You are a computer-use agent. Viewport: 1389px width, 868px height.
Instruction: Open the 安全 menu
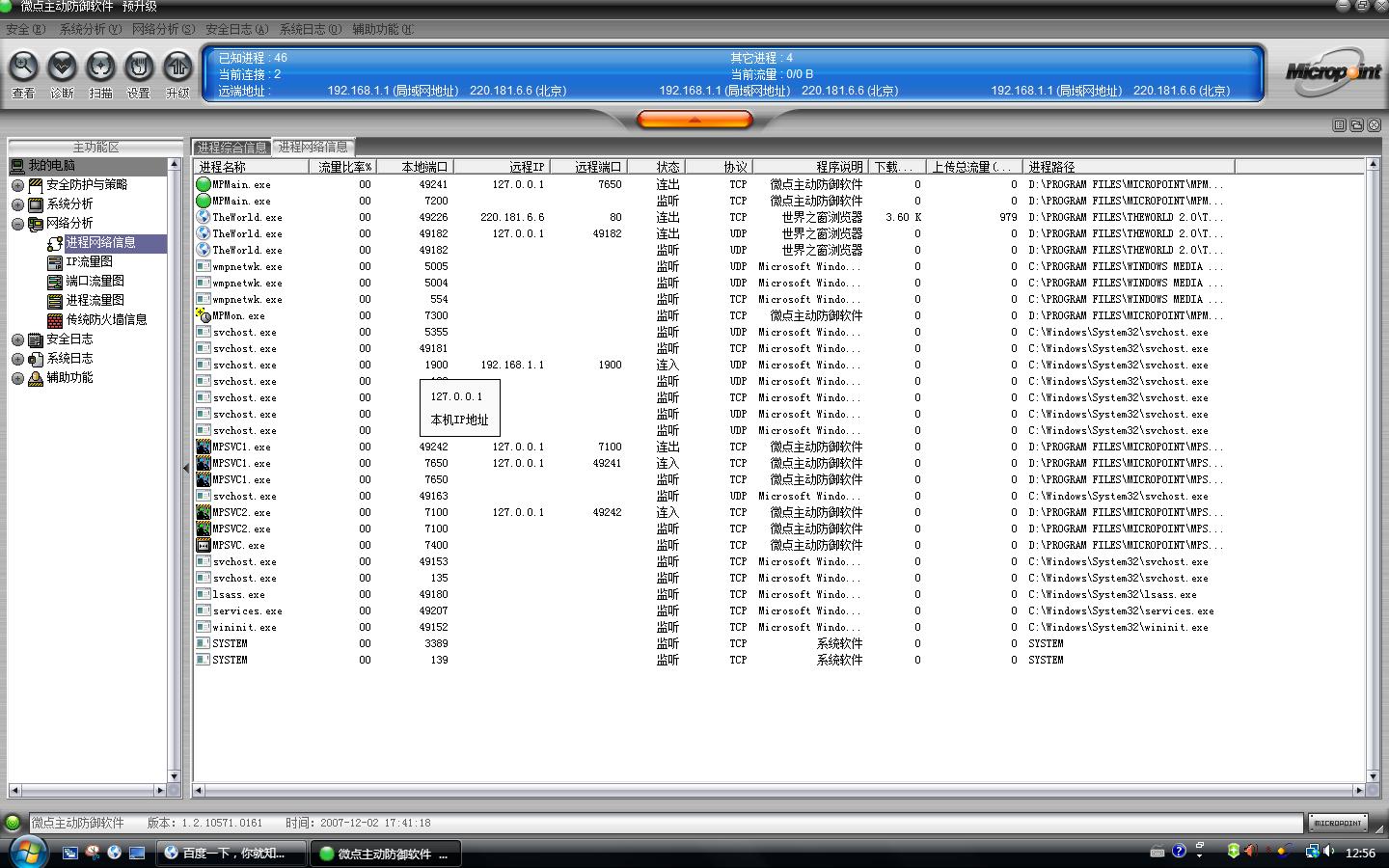[25, 29]
